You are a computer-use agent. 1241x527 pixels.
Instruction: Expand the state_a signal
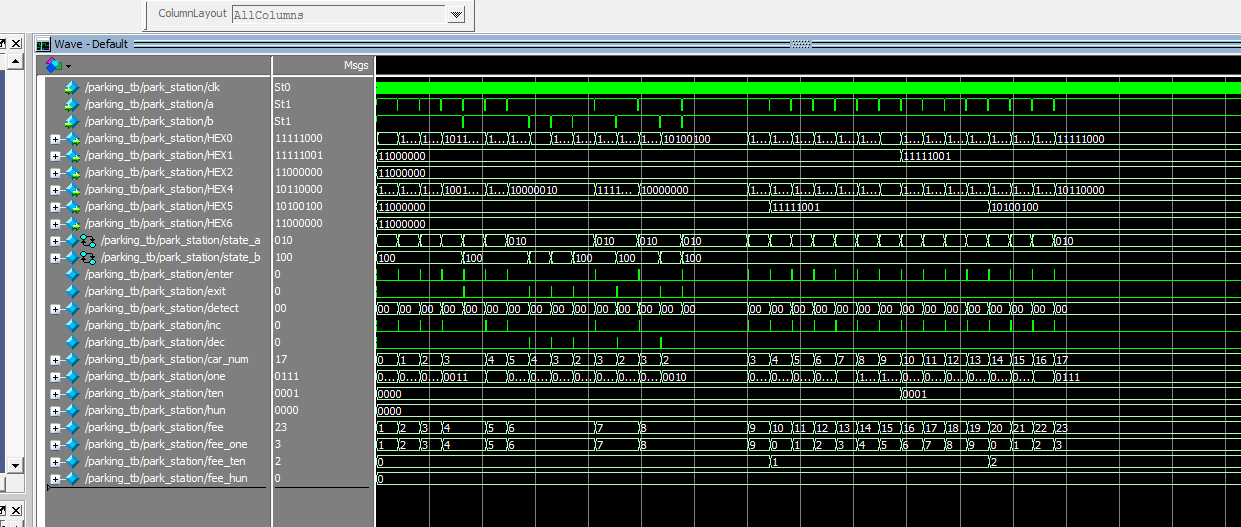point(56,241)
